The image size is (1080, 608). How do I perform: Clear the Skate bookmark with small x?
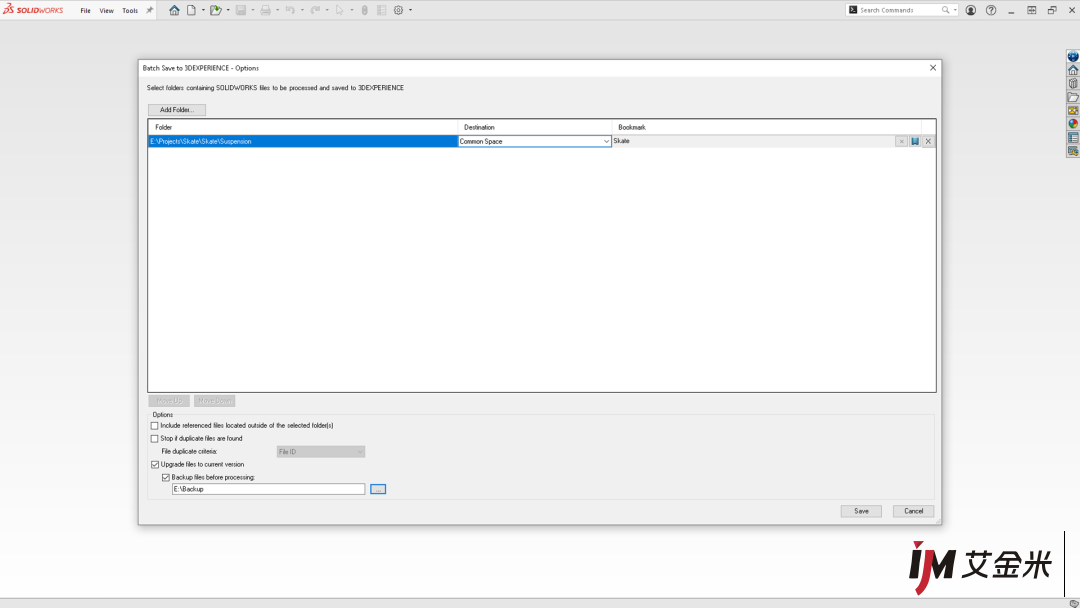[x=901, y=141]
